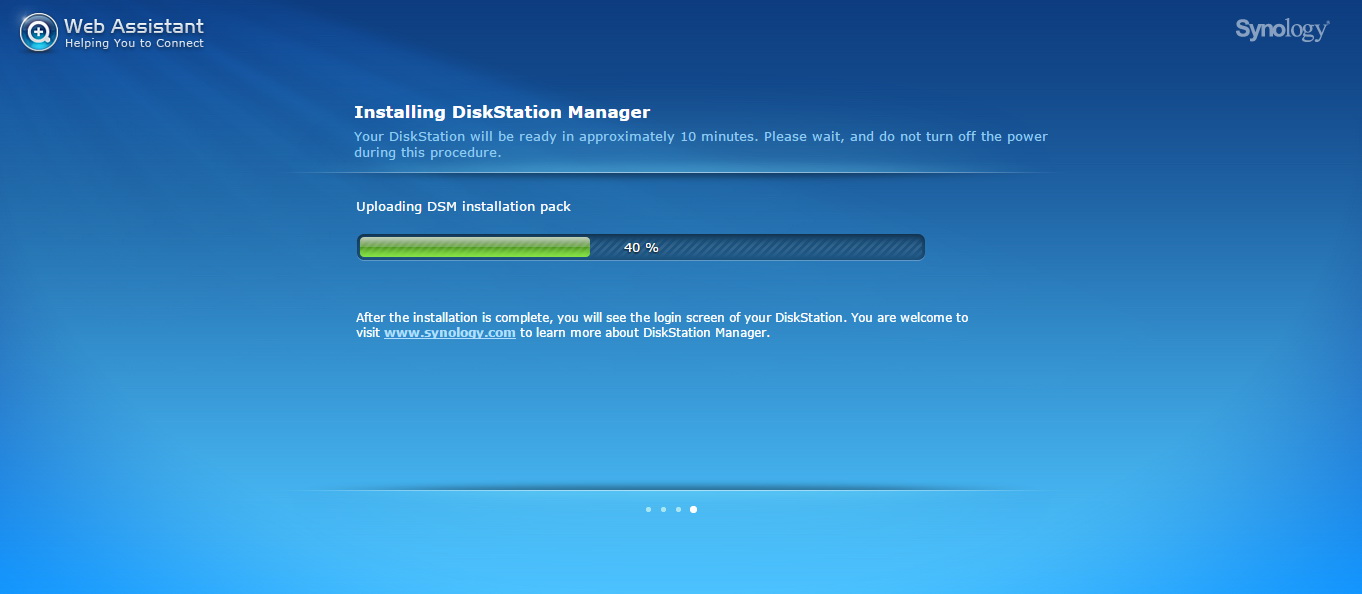1362x594 pixels.
Task: Select the fourth highlighted step dot
Action: click(x=693, y=509)
